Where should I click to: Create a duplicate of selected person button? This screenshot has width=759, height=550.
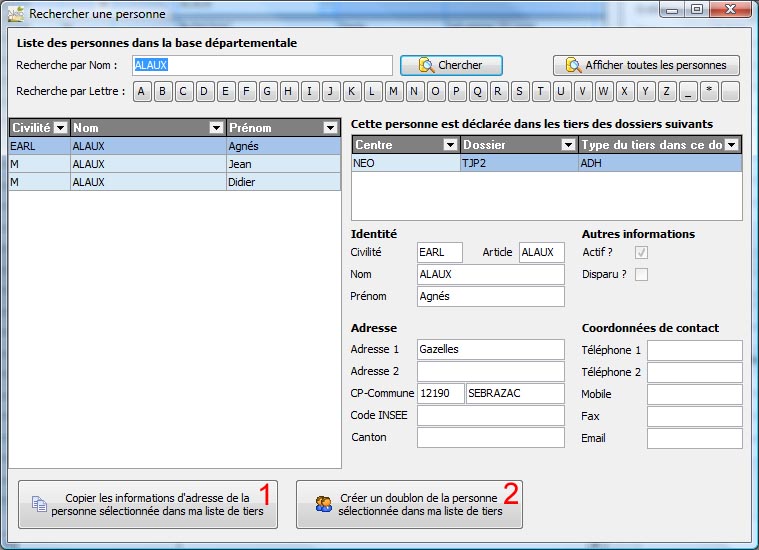410,504
